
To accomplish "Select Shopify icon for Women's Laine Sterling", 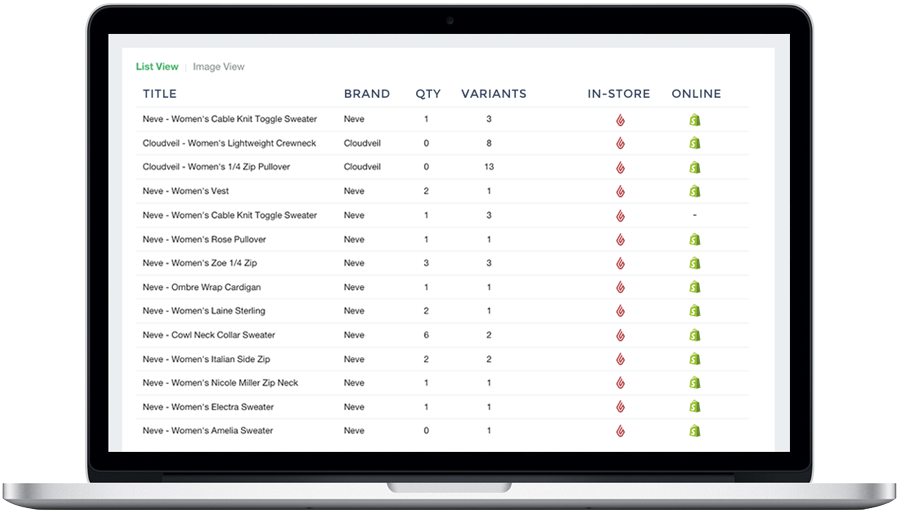I will pyautogui.click(x=695, y=311).
